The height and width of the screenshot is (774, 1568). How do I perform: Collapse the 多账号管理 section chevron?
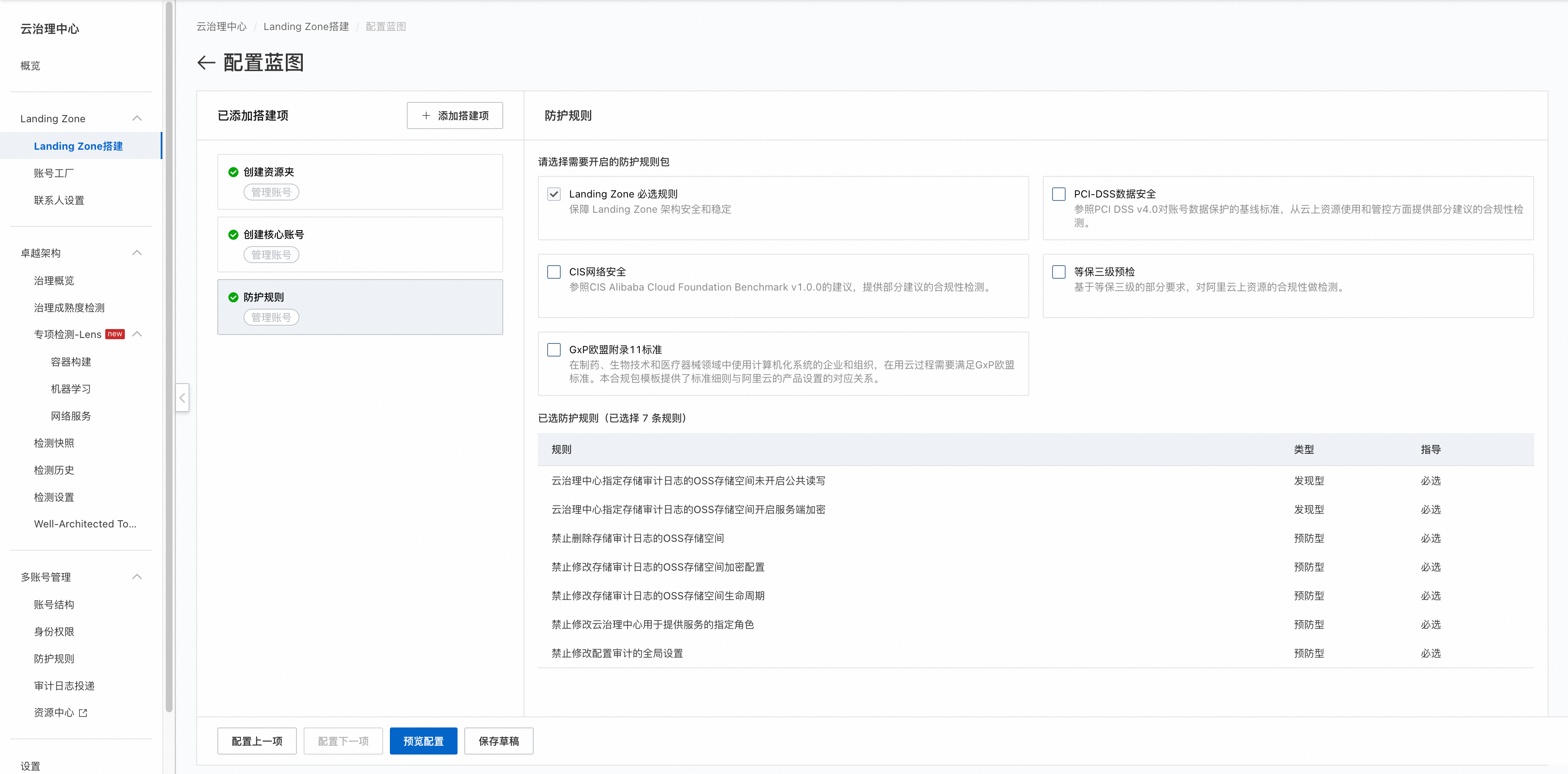[137, 577]
